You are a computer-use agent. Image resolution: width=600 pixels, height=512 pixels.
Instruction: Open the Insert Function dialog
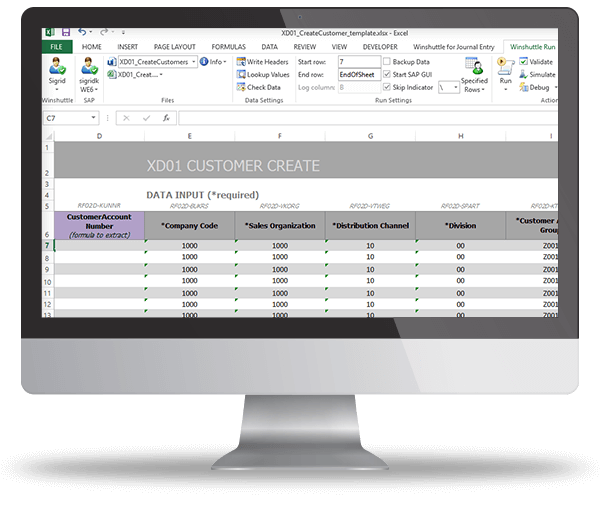pyautogui.click(x=166, y=118)
